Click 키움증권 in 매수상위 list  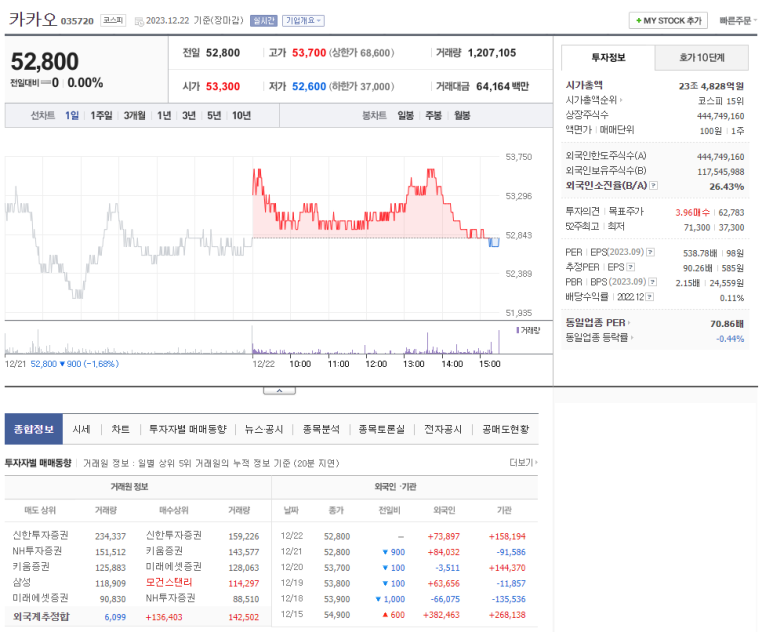pos(164,551)
